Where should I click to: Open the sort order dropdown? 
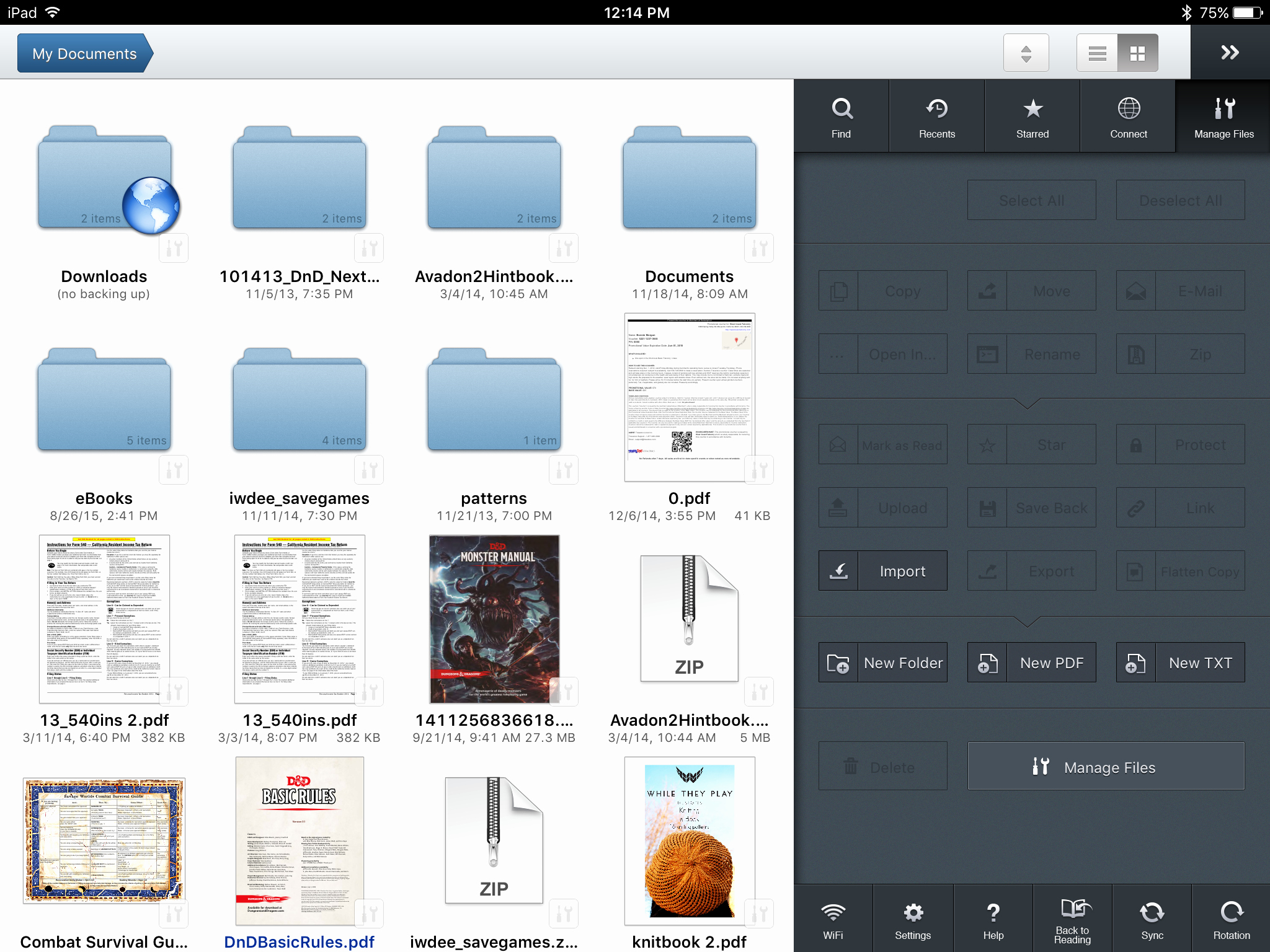point(1026,53)
